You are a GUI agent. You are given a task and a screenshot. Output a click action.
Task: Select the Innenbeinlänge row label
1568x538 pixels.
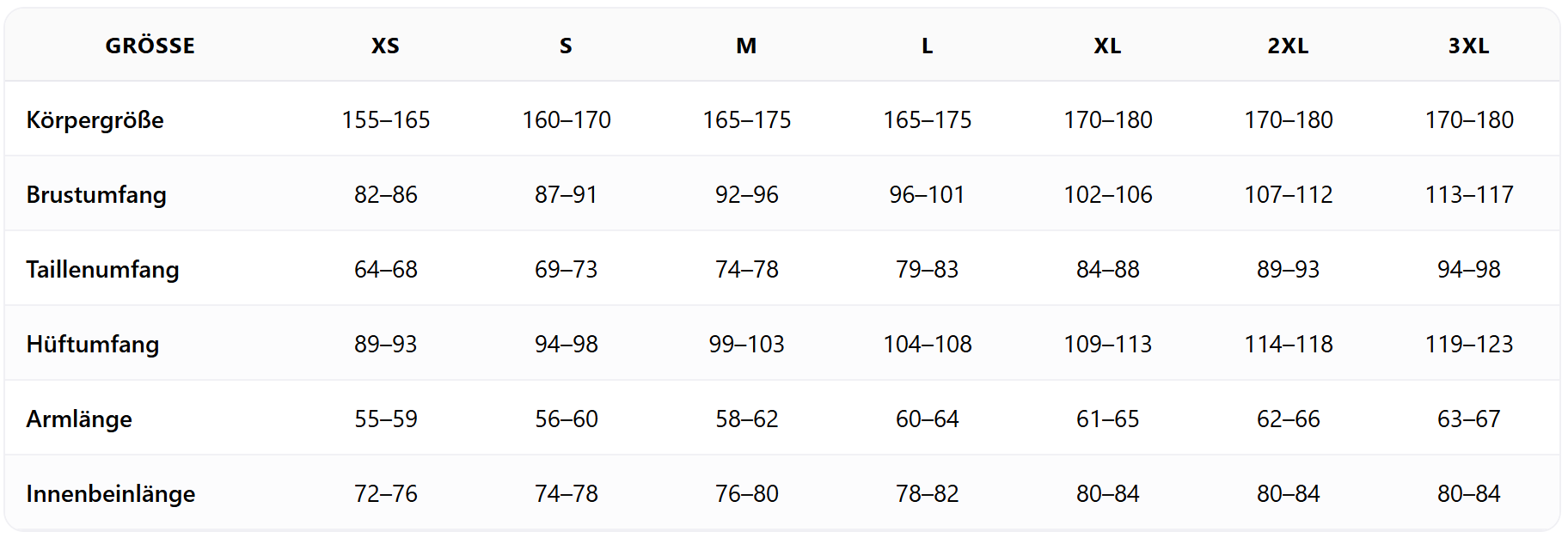[111, 493]
